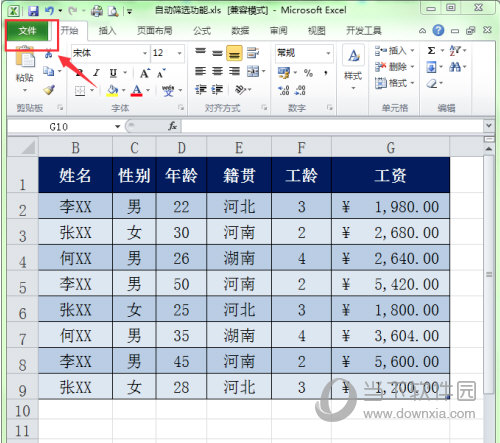Expand the formula bar
500x443 pixels.
(x=489, y=126)
